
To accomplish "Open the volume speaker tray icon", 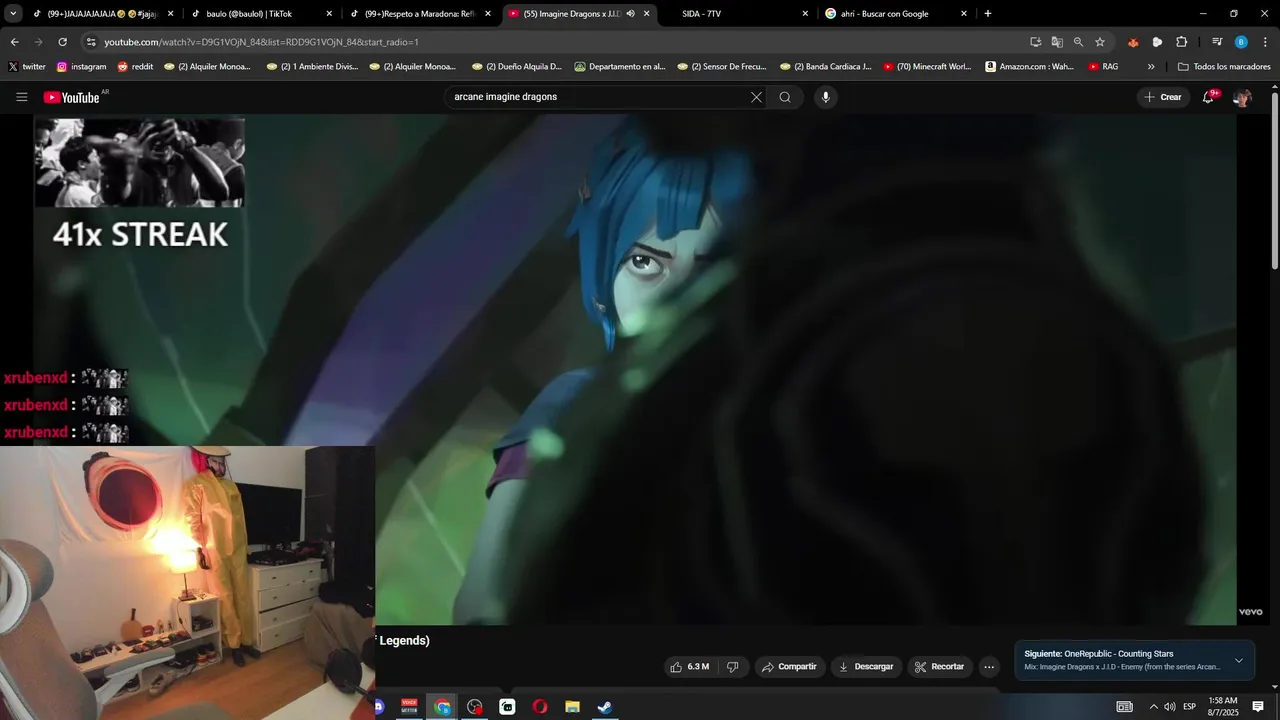I will (1170, 707).
